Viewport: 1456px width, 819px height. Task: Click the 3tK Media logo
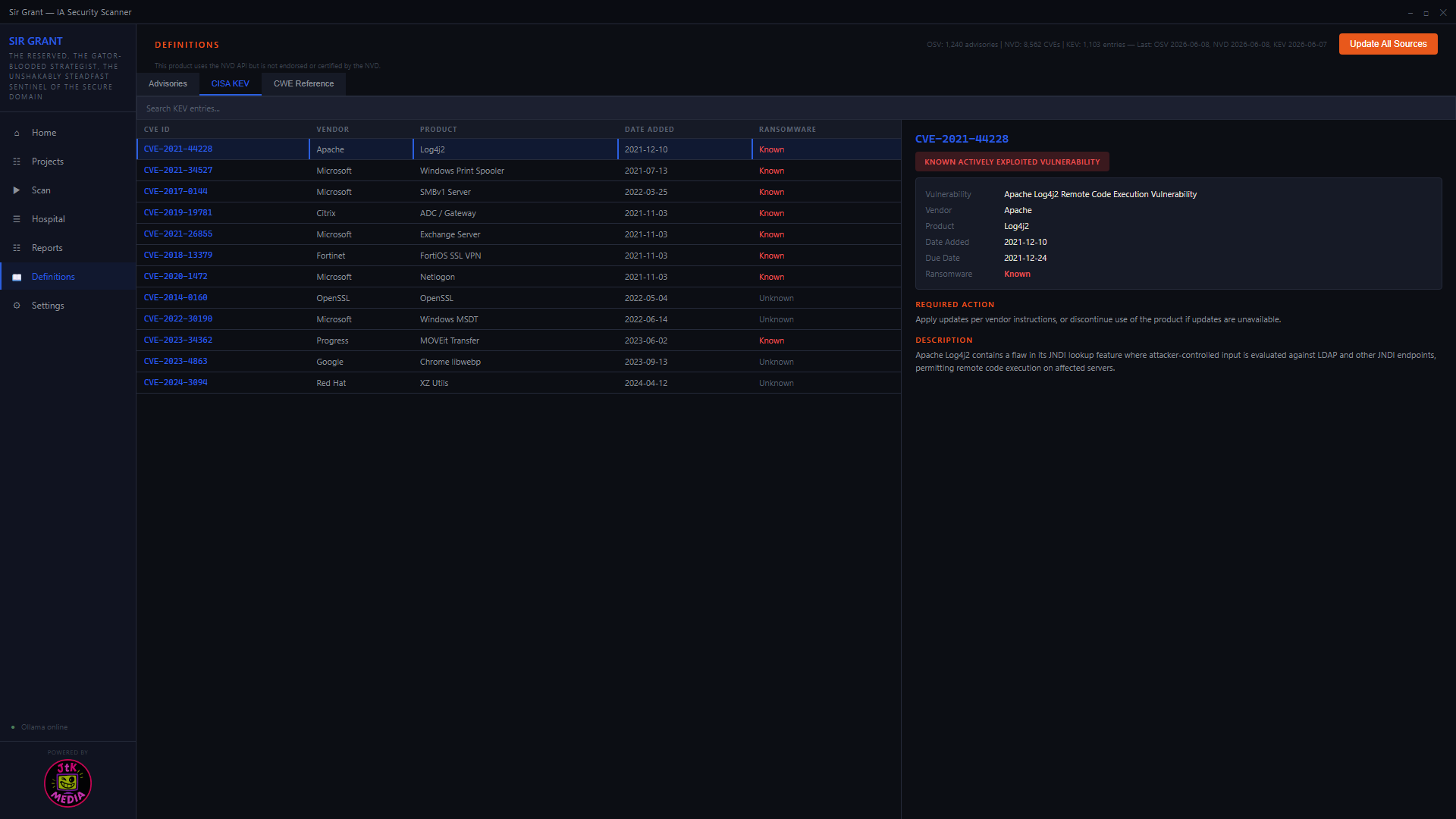67,783
